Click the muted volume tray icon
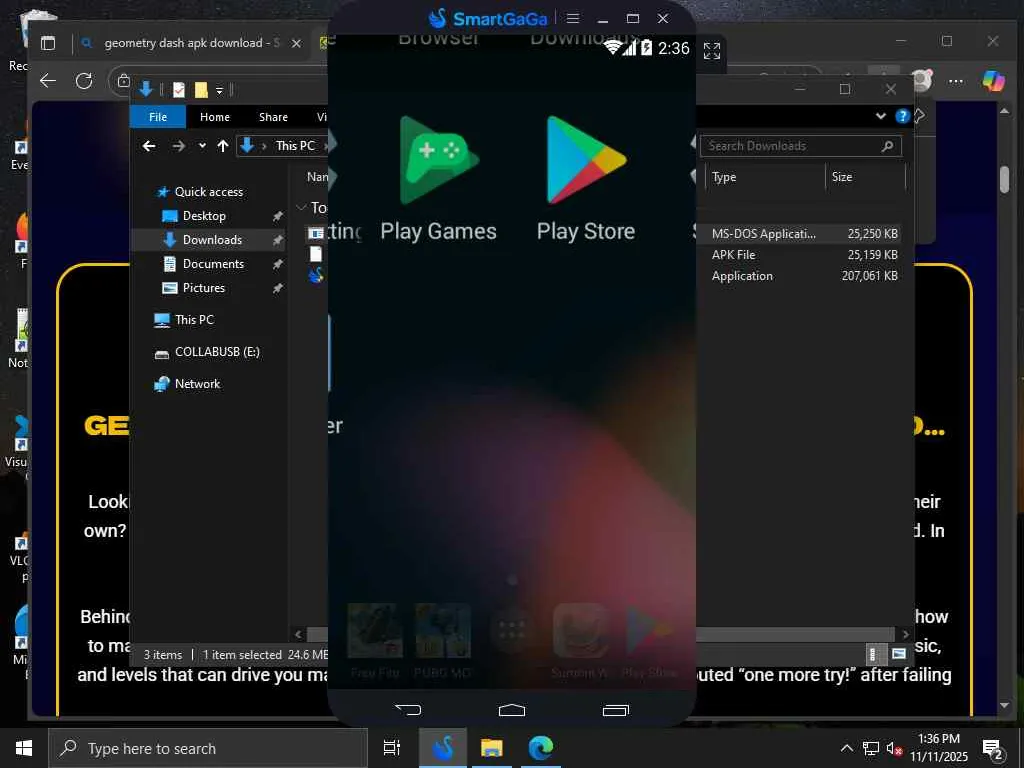Viewport: 1024px width, 768px height. 894,748
